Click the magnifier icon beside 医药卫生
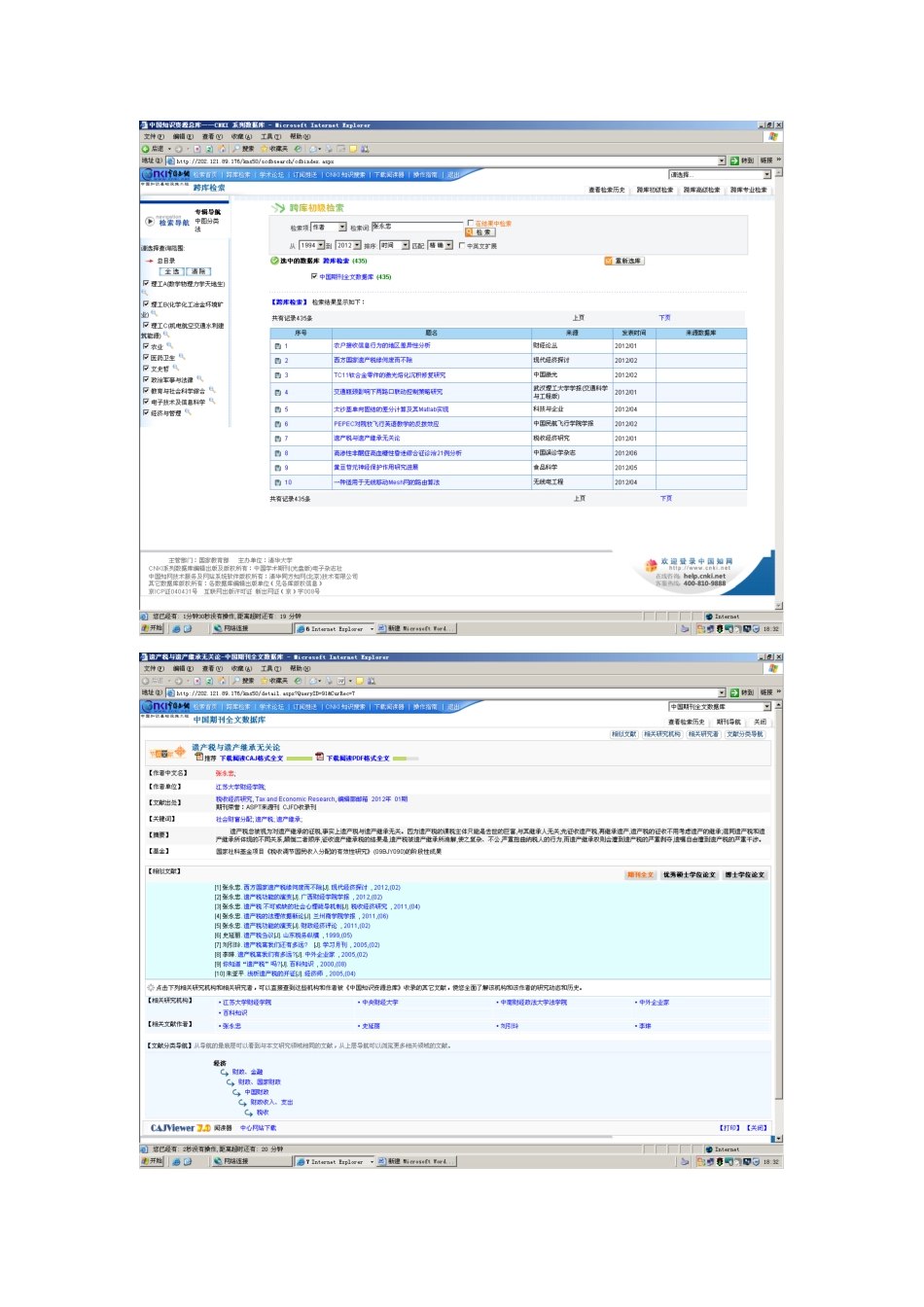This screenshot has width=924, height=1307. click(181, 357)
